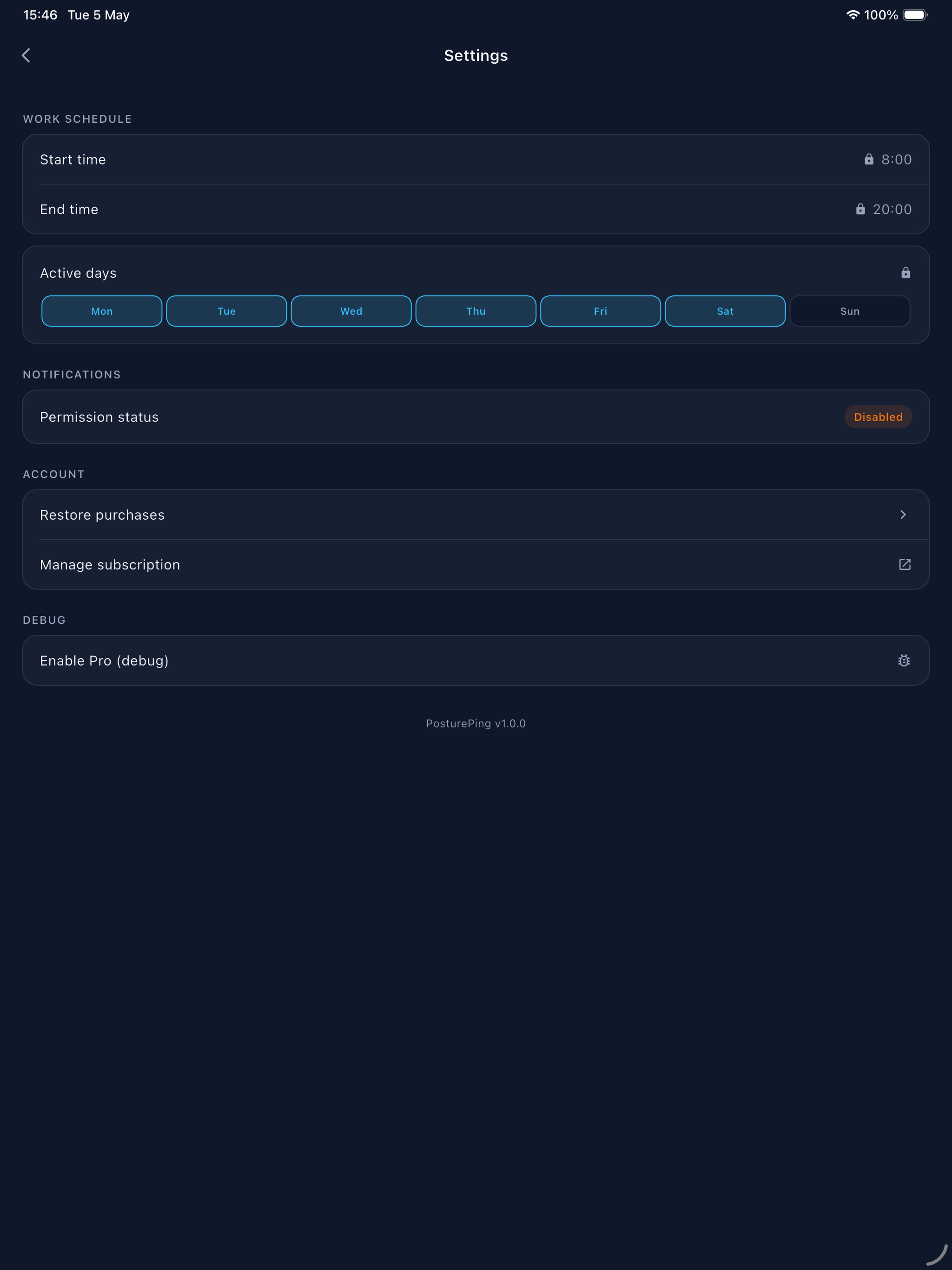This screenshot has width=952, height=1270.
Task: Enable Sun active day
Action: click(x=850, y=311)
